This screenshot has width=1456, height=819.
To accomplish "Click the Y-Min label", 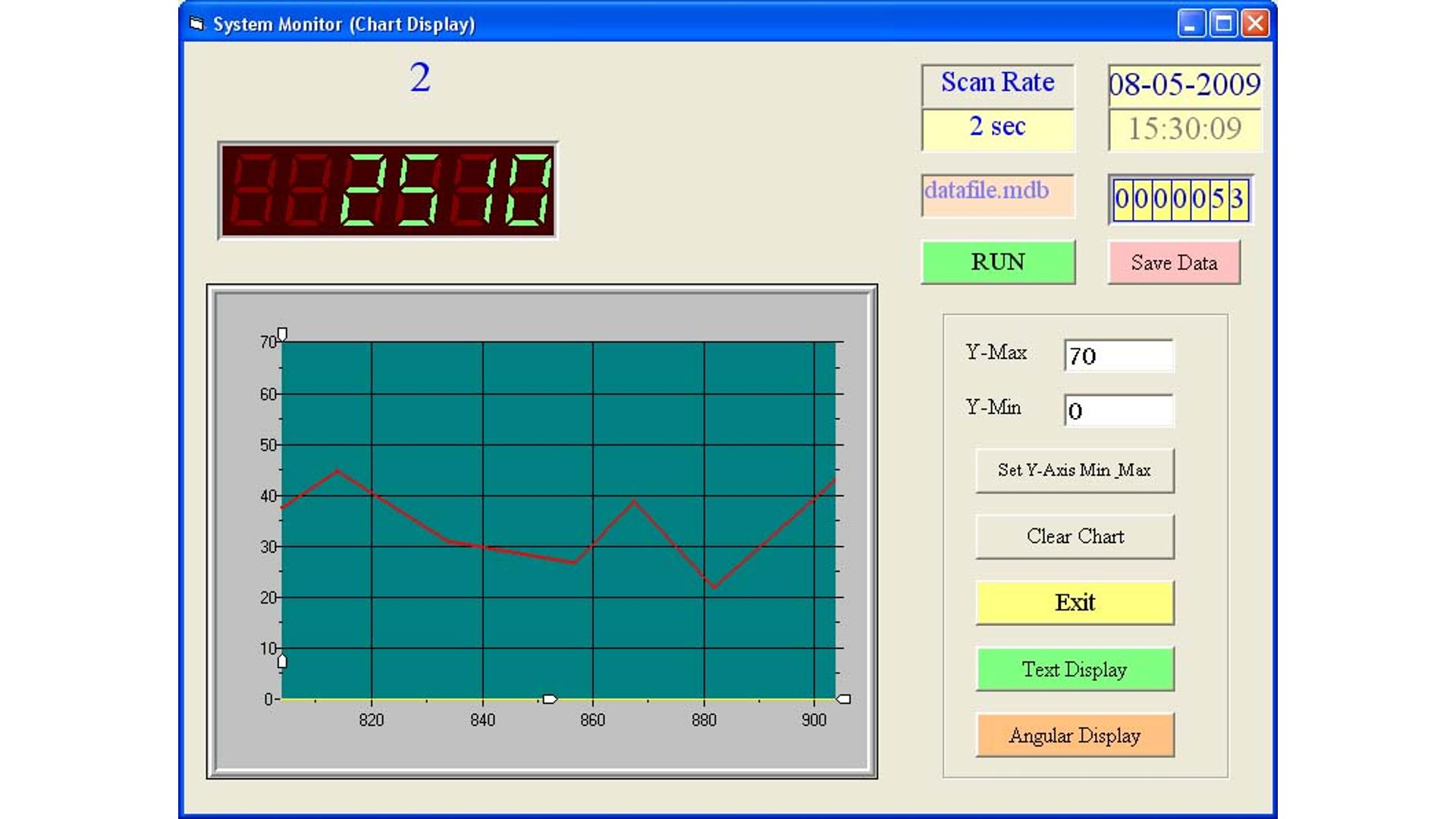I will (993, 407).
